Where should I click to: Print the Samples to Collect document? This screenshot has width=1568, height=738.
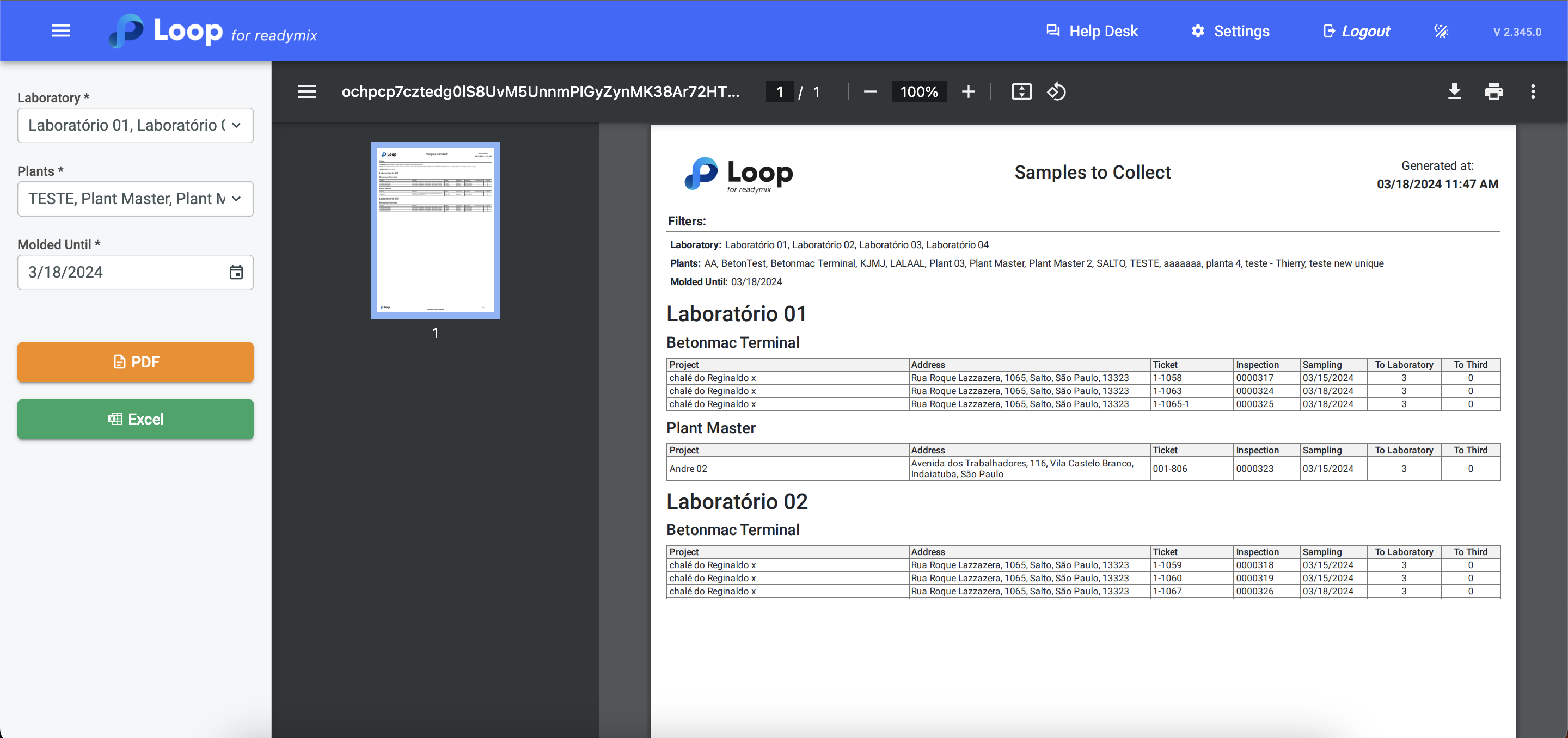tap(1493, 92)
